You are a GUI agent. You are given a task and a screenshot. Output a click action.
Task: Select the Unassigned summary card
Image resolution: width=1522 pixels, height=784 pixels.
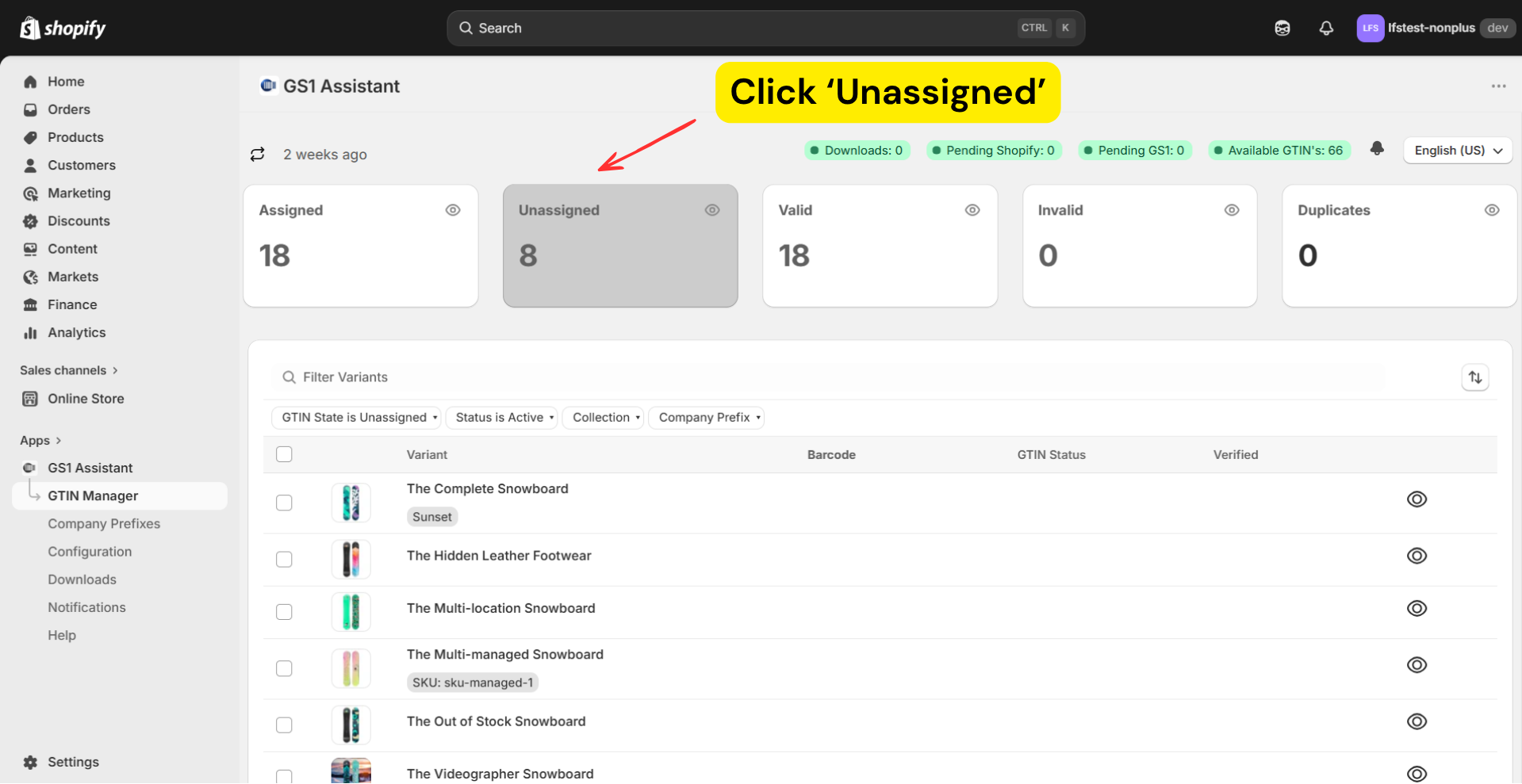[620, 246]
